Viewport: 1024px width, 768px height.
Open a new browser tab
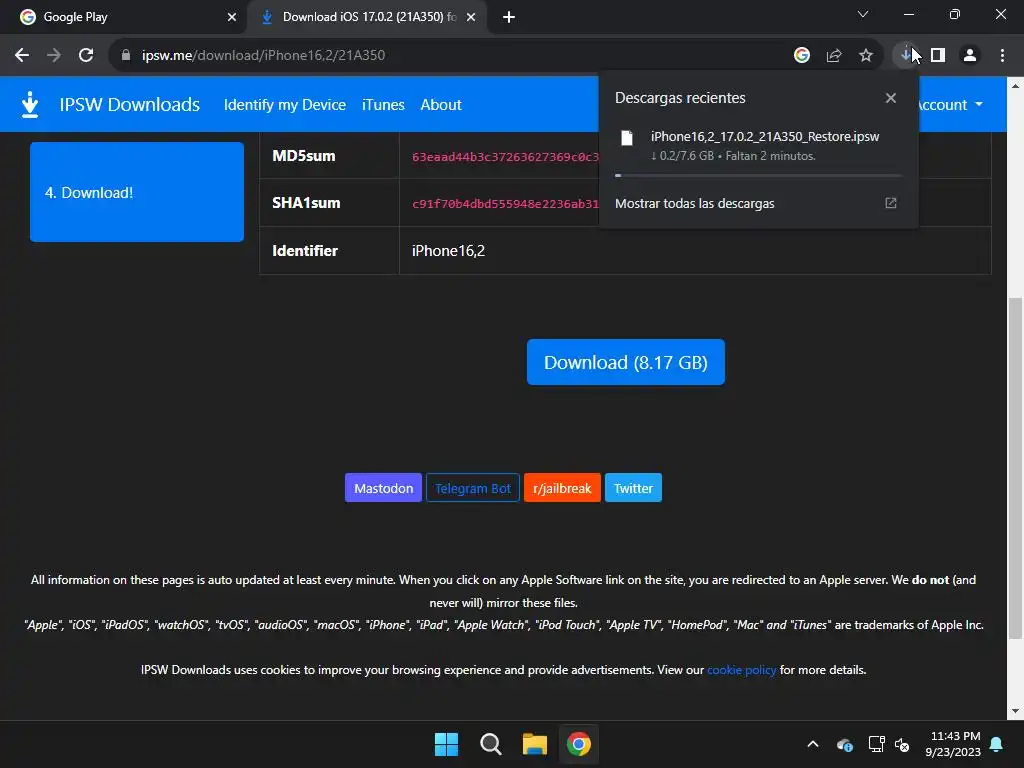509,17
